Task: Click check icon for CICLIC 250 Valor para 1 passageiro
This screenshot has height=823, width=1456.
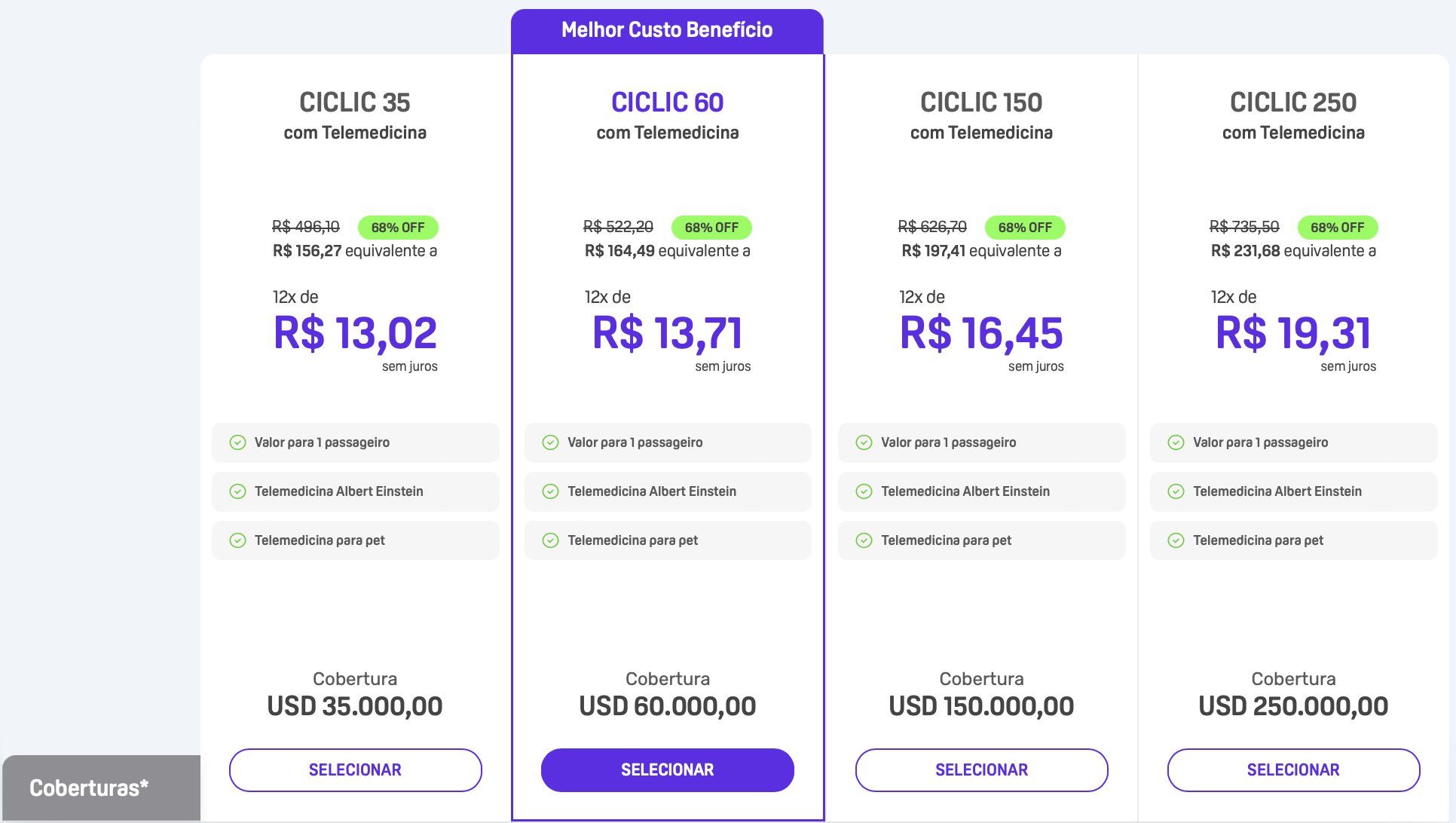Action: (x=1176, y=442)
